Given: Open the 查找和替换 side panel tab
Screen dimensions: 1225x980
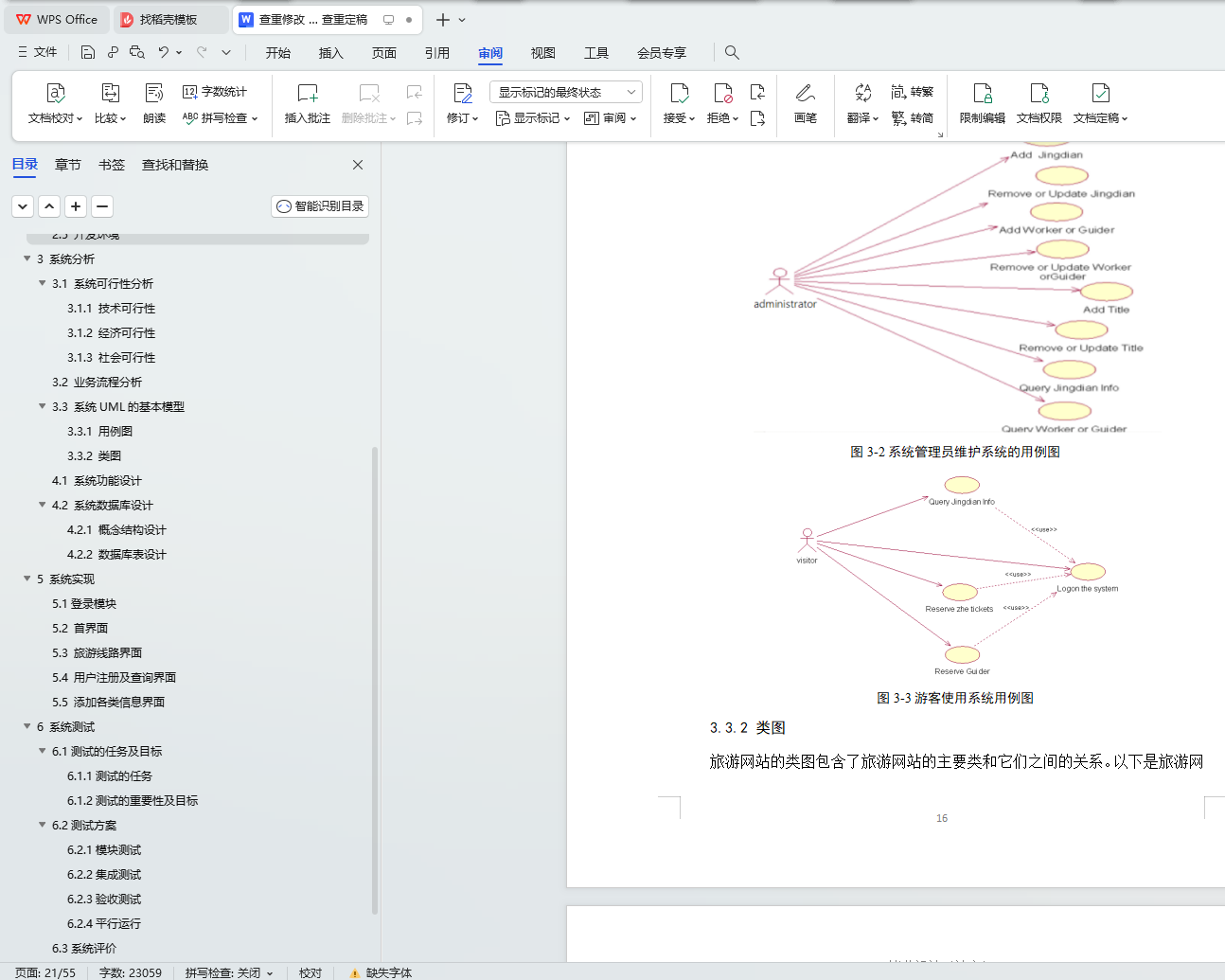Looking at the screenshot, I should click(175, 165).
